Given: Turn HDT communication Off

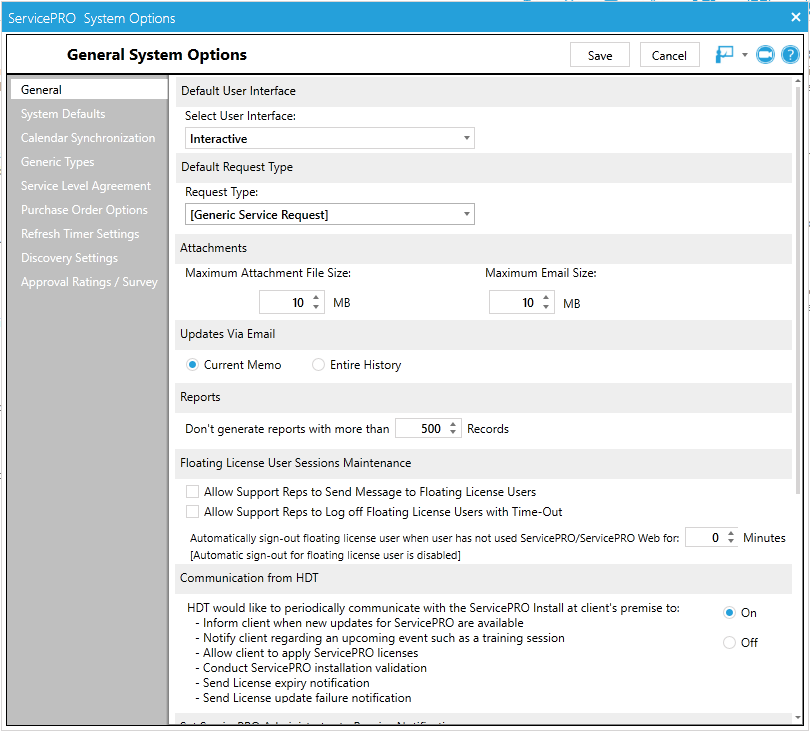Looking at the screenshot, I should (x=729, y=643).
